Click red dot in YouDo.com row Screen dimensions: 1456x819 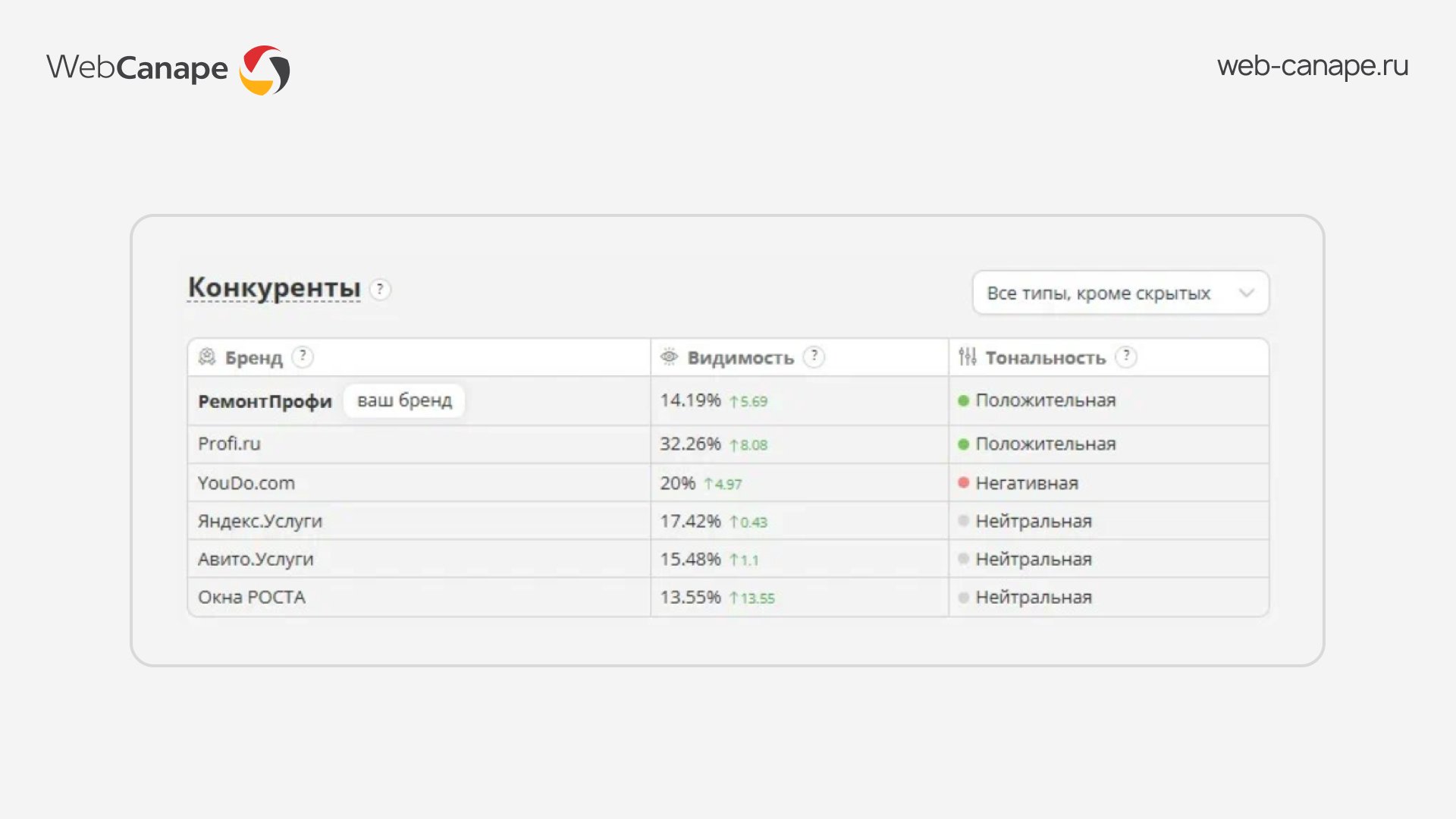(x=963, y=482)
